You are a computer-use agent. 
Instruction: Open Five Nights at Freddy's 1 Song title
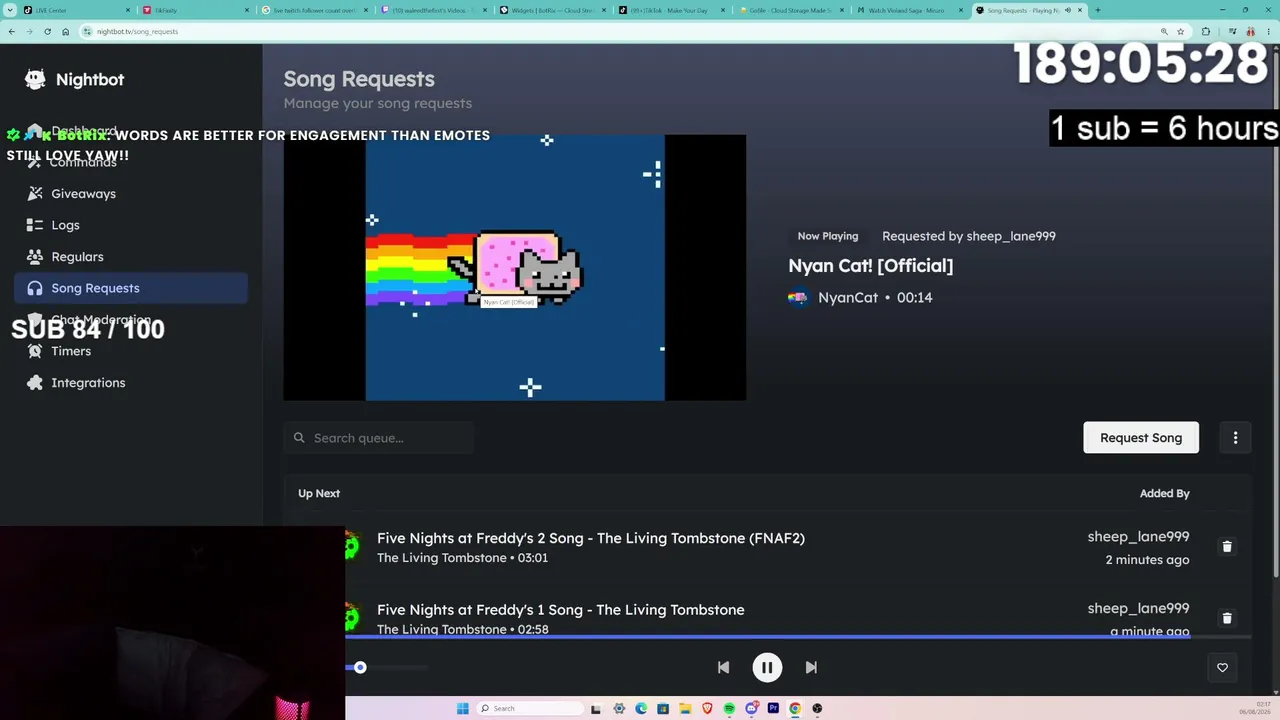click(561, 610)
